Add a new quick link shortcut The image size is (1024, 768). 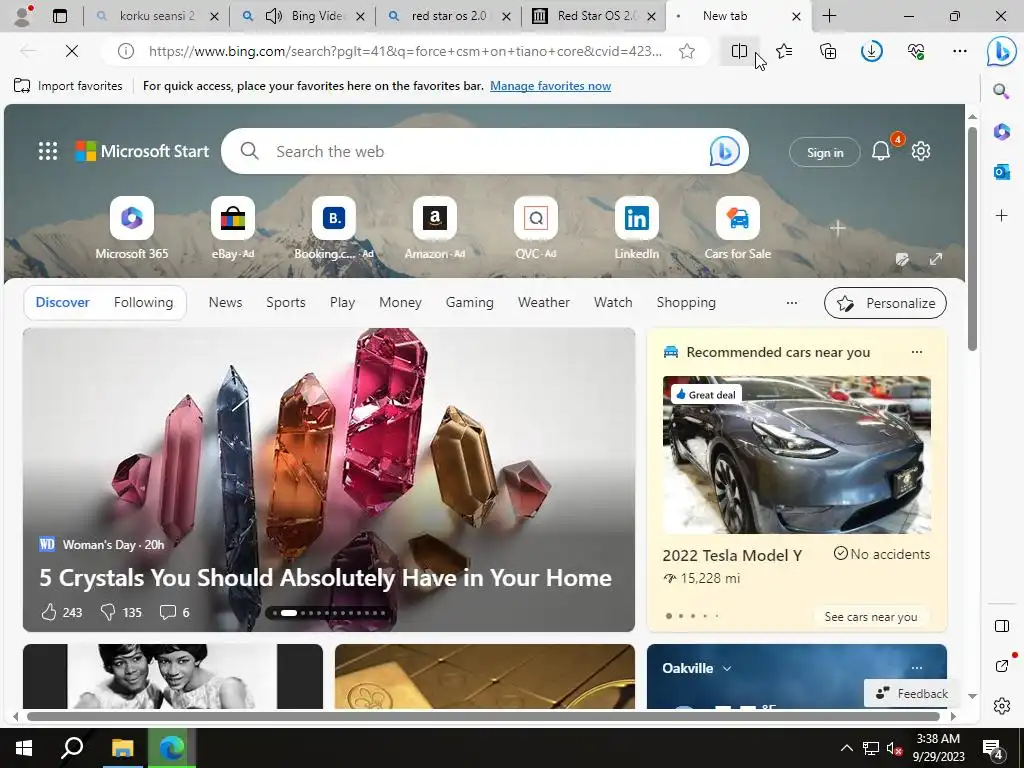pos(838,228)
